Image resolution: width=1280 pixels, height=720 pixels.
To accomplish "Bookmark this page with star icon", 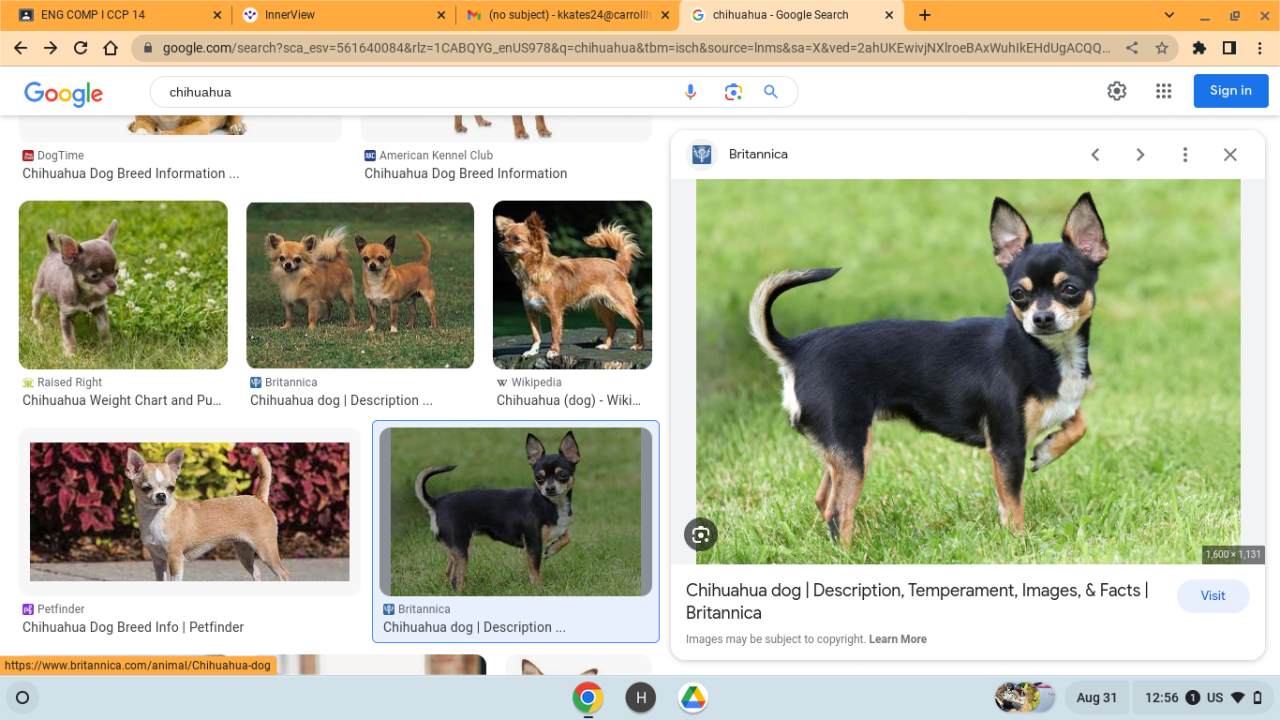I will [1162, 48].
